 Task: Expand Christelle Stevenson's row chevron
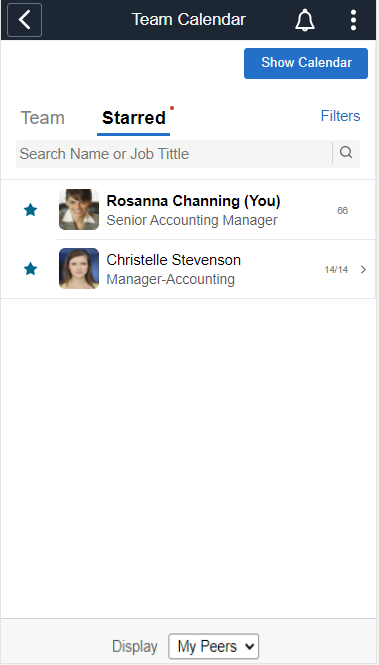pyautogui.click(x=363, y=269)
